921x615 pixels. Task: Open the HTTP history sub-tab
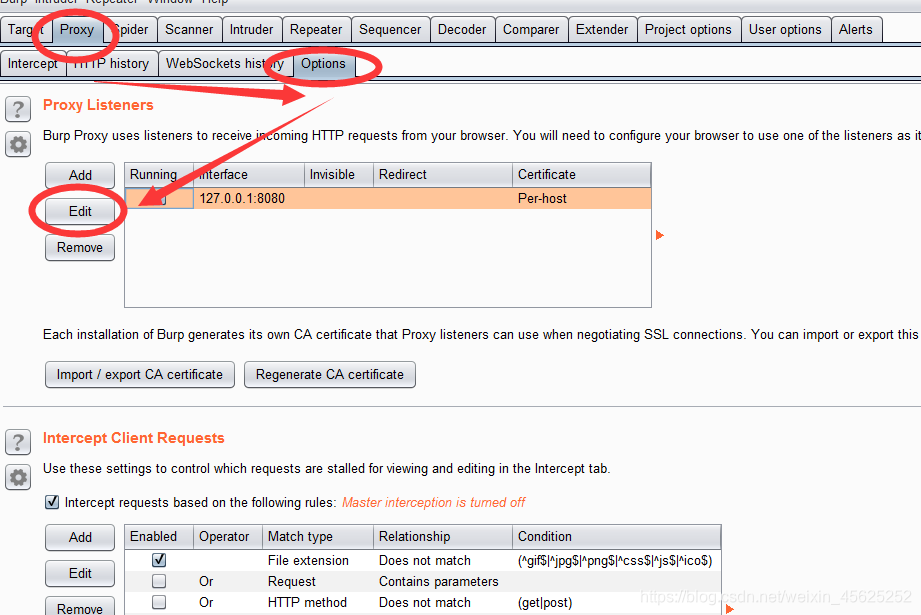point(112,63)
